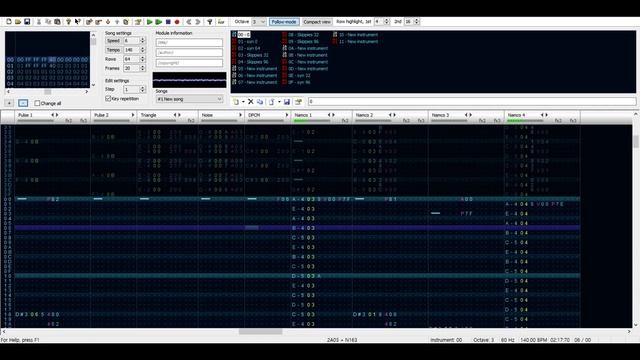Go to previous frame arrow
Viewport: 640px width, 360px height.
coord(189,22)
